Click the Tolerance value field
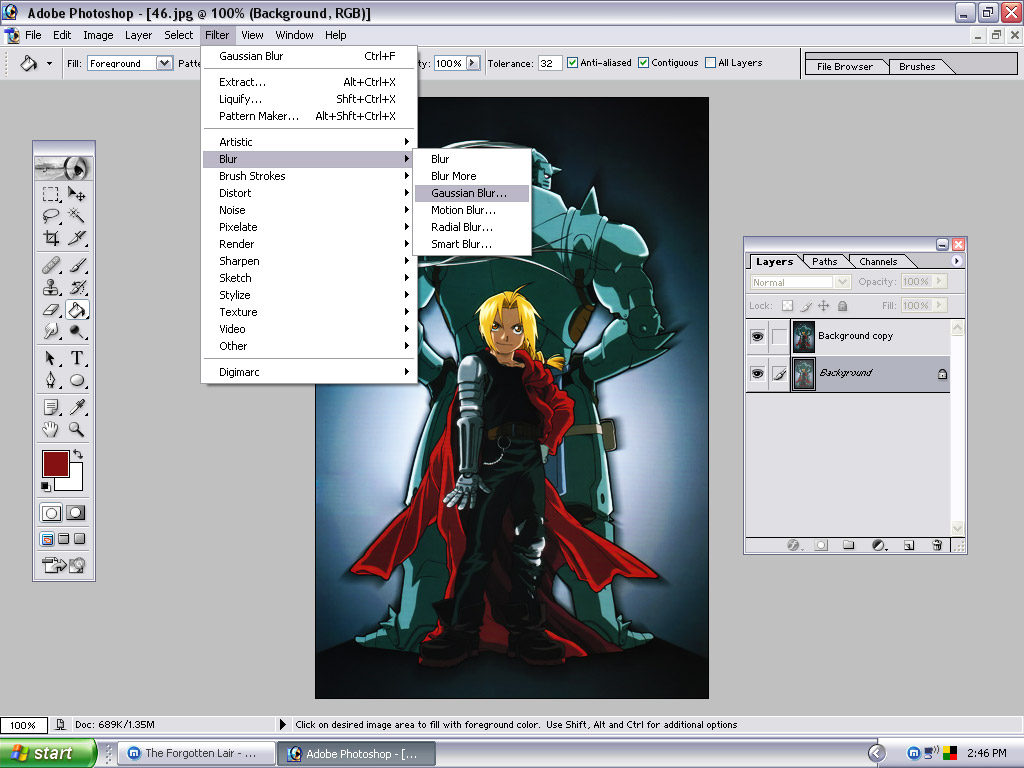Screen dimensions: 1024x768 pyautogui.click(x=550, y=63)
